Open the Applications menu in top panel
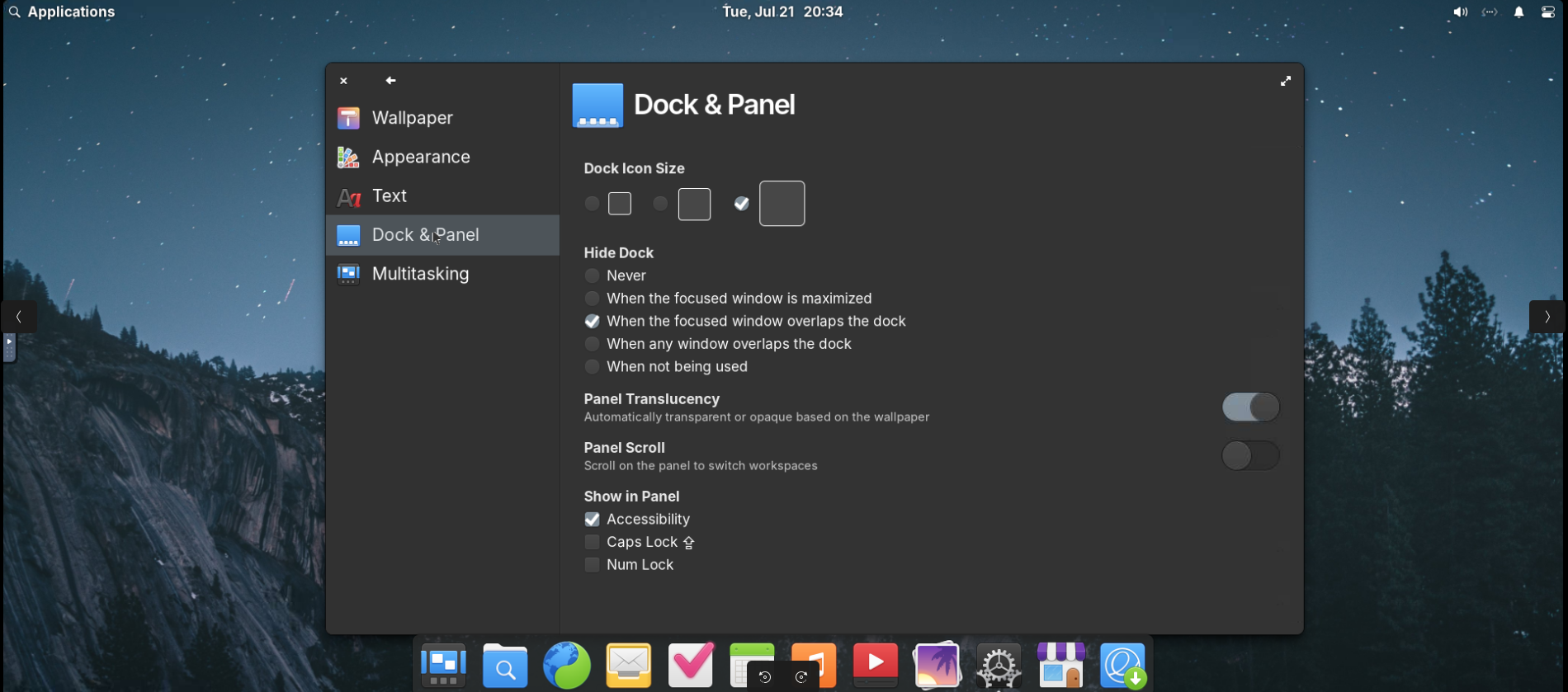 pos(62,12)
